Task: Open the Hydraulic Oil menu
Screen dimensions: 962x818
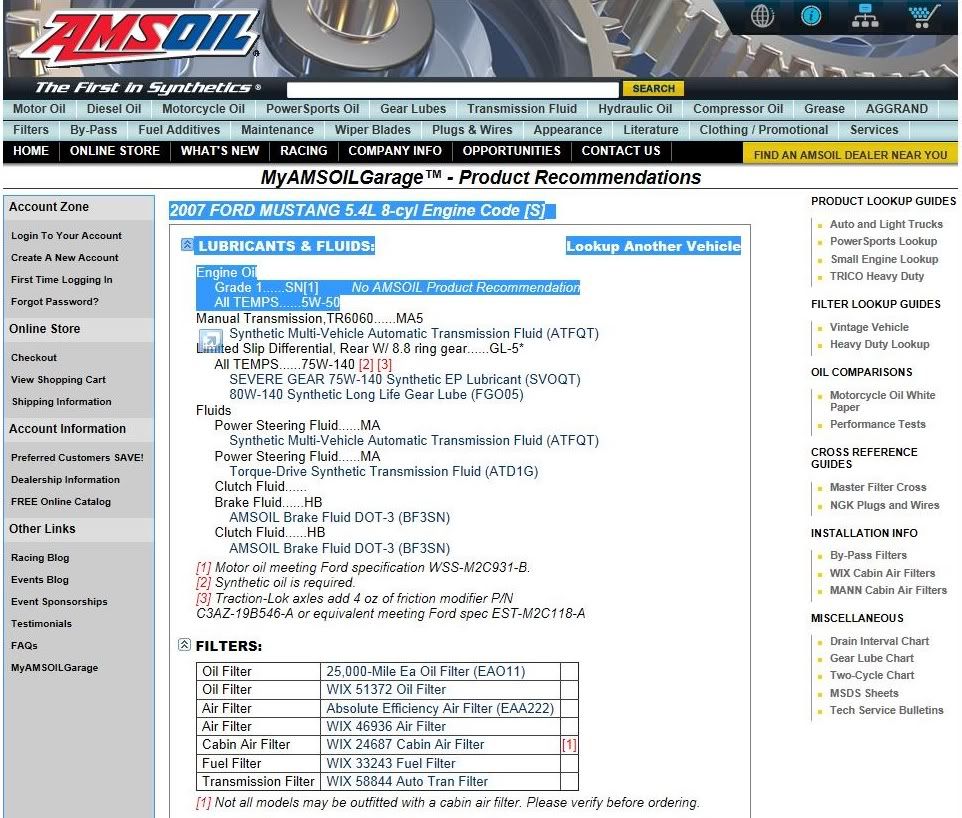Action: (635, 109)
